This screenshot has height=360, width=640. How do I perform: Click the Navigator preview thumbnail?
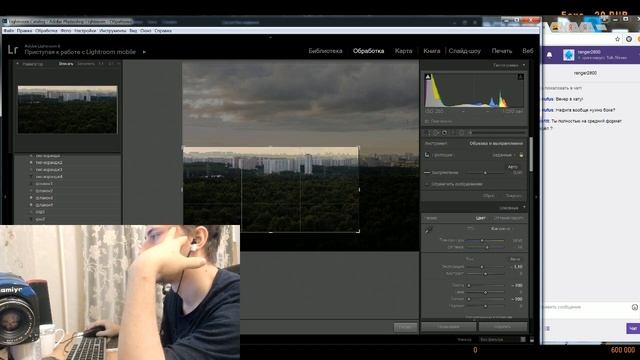(x=67, y=109)
